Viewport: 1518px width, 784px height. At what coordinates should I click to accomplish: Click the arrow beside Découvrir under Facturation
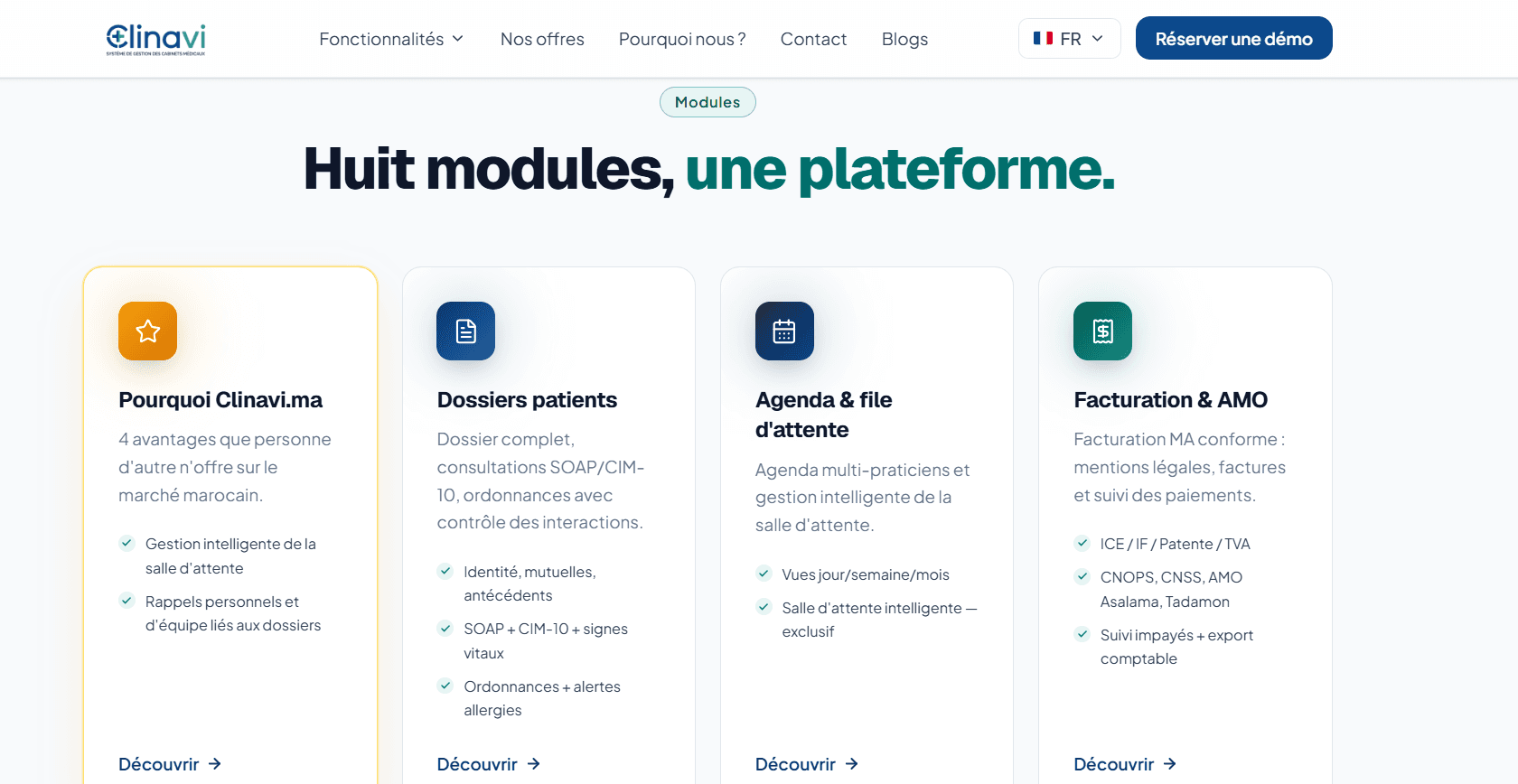pos(1170,764)
